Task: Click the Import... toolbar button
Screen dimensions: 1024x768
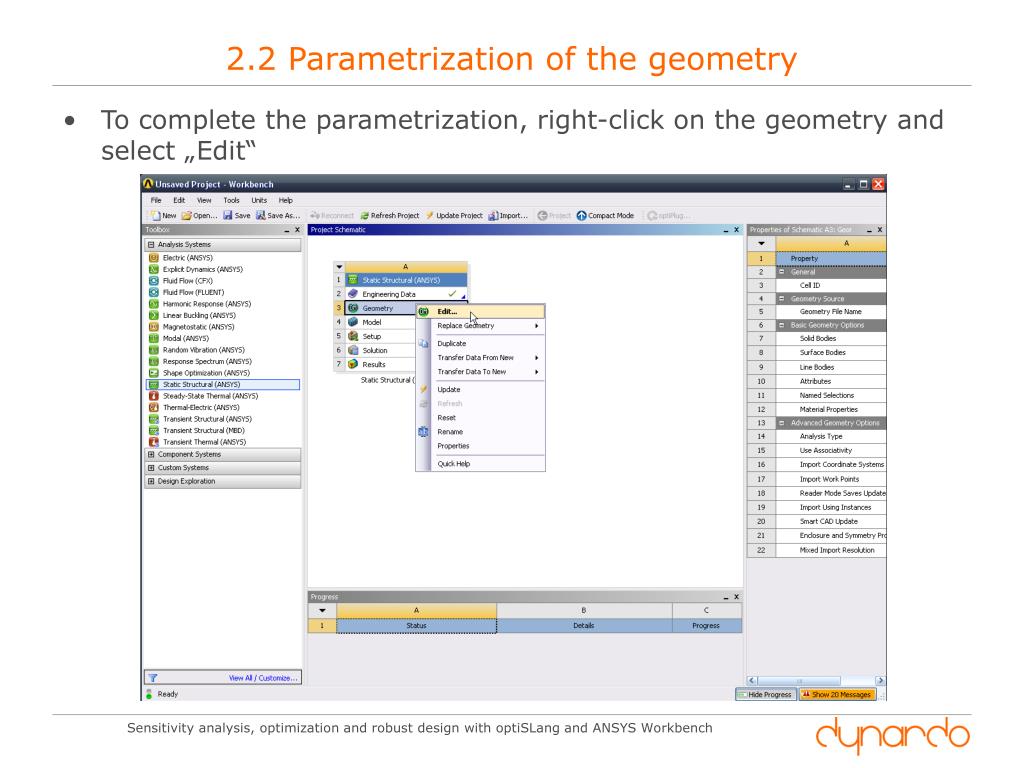Action: pyautogui.click(x=508, y=216)
